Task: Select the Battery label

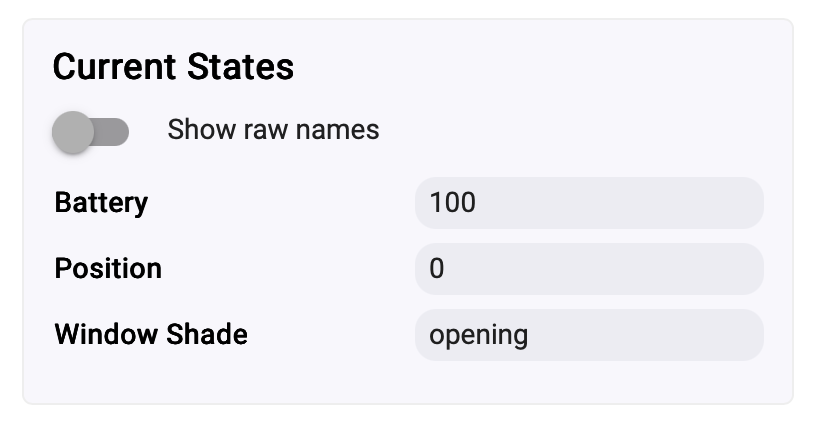Action: point(101,203)
